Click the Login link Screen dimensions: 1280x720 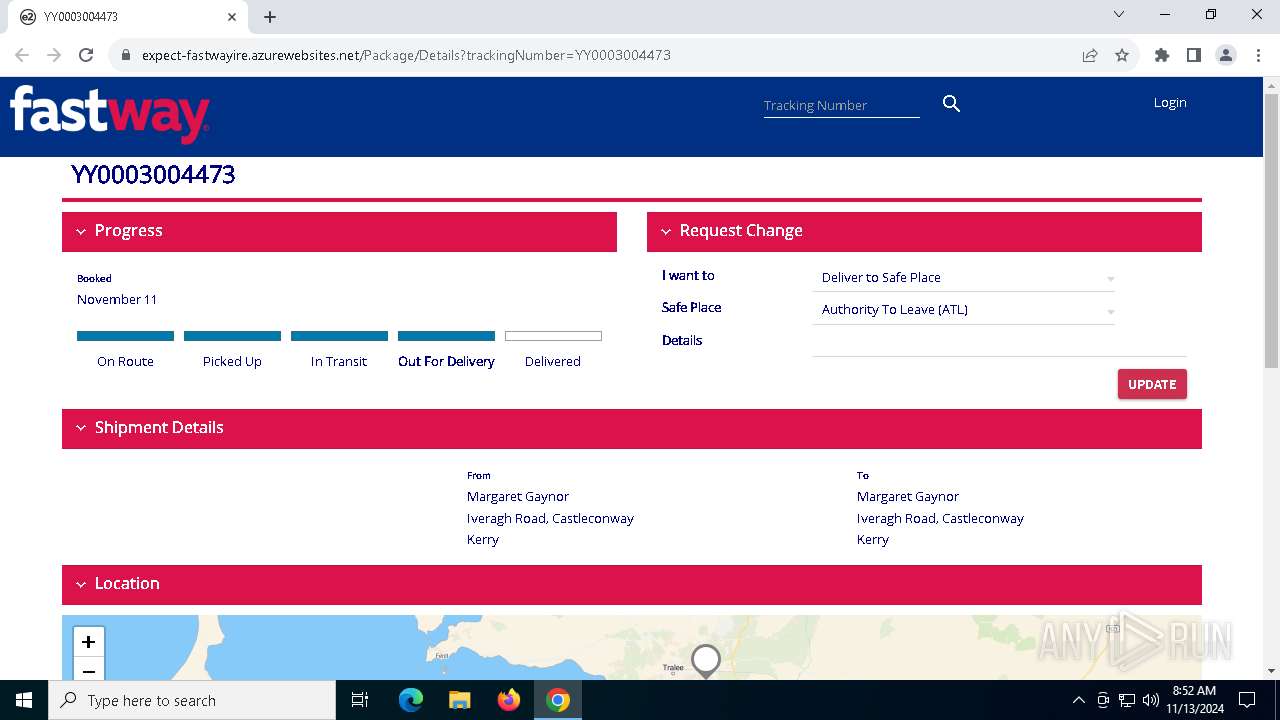(1170, 102)
